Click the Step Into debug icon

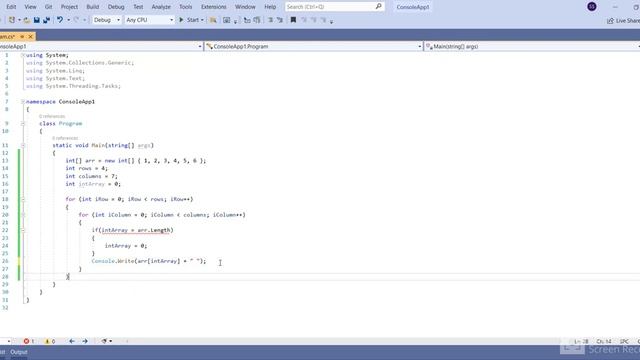click(x=247, y=20)
